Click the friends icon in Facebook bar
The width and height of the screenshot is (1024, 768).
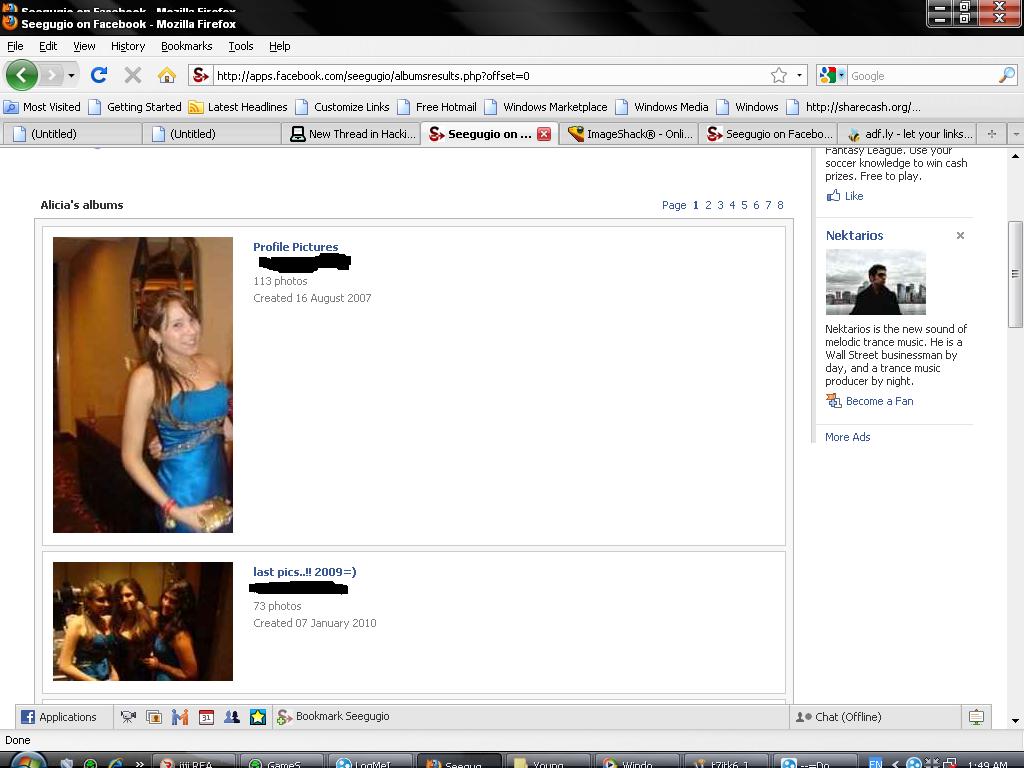coord(232,716)
